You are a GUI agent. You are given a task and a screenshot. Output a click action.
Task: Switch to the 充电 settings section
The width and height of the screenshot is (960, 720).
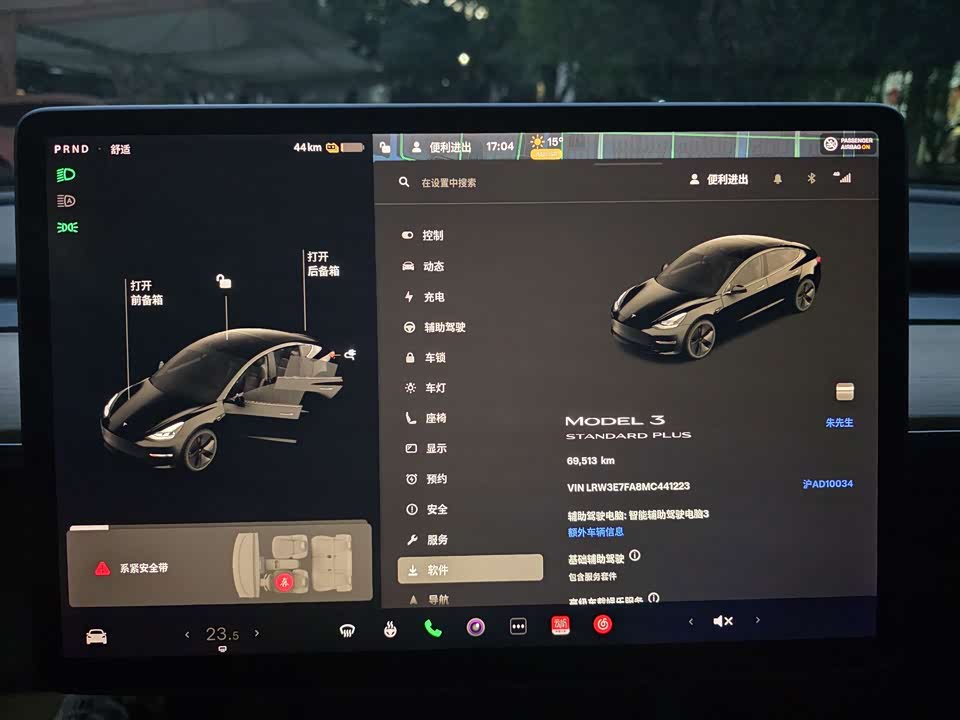[436, 296]
